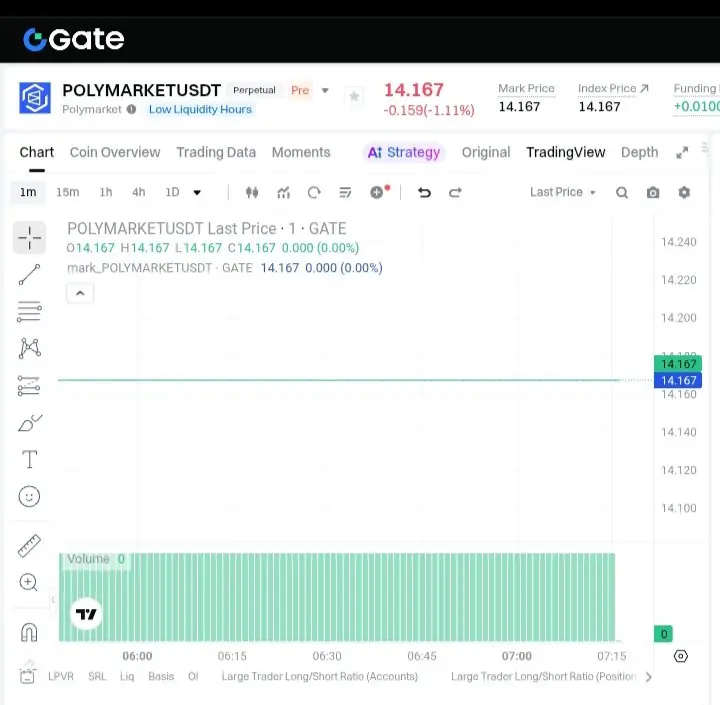Viewport: 720px width, 705px height.
Task: Click the TradingView logo badge
Action: tap(86, 614)
